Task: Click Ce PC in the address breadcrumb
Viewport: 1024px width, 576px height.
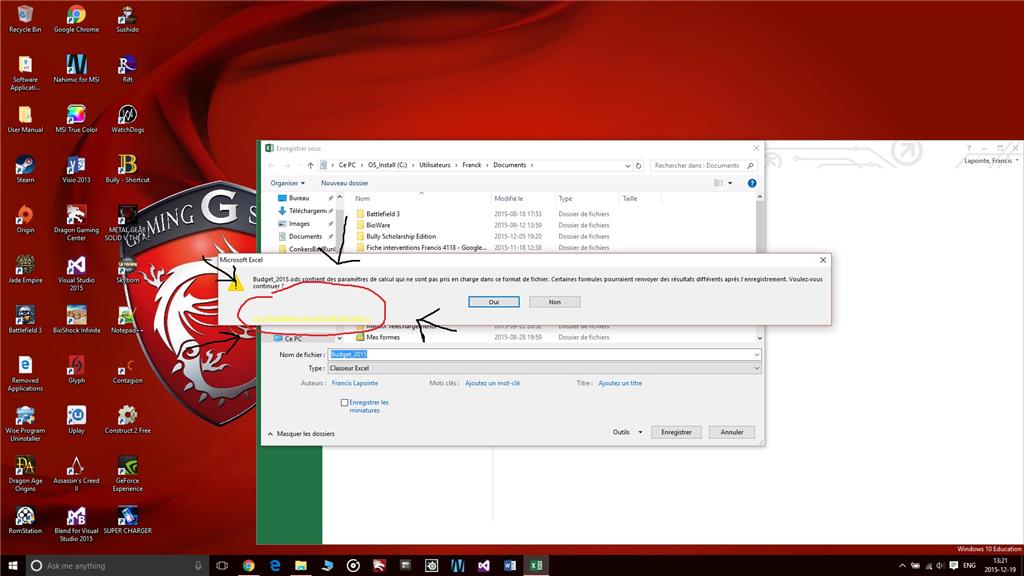Action: [x=347, y=165]
